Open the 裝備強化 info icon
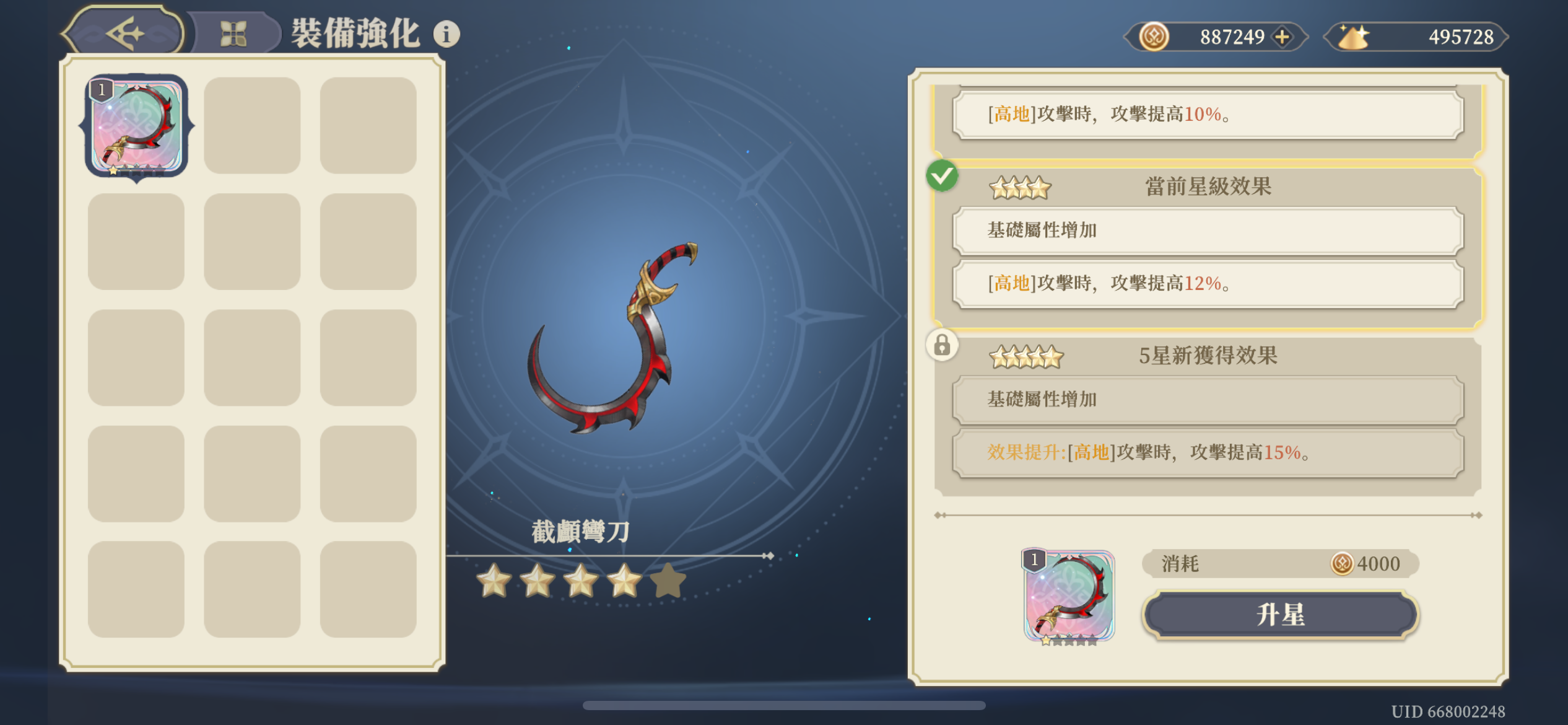Screen dimensions: 1568x725 click(x=446, y=34)
